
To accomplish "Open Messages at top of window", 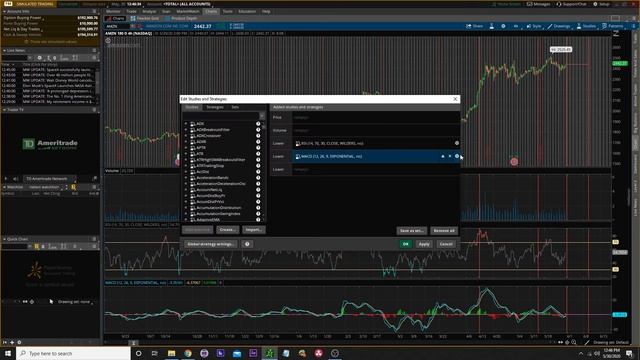I will coord(538,4).
